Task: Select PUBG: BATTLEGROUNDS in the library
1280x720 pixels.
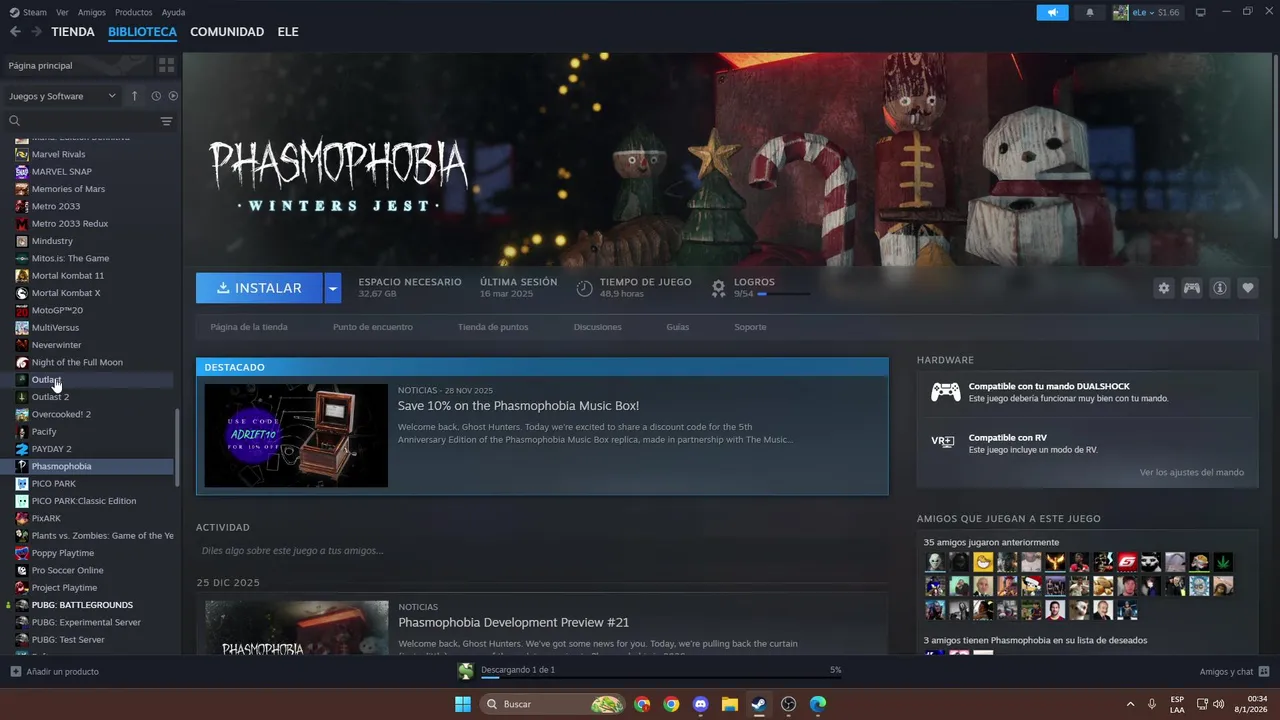Action: click(x=82, y=605)
